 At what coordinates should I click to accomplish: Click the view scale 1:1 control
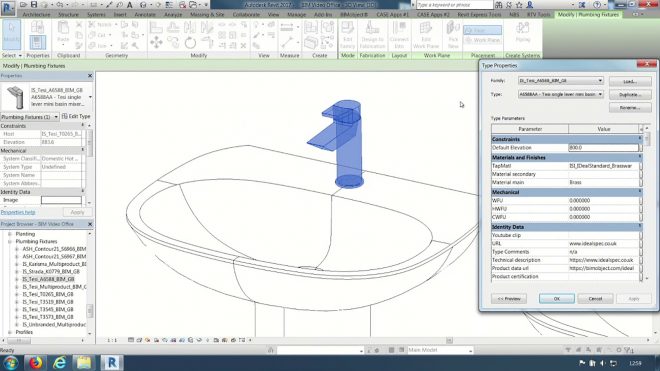[112, 340]
